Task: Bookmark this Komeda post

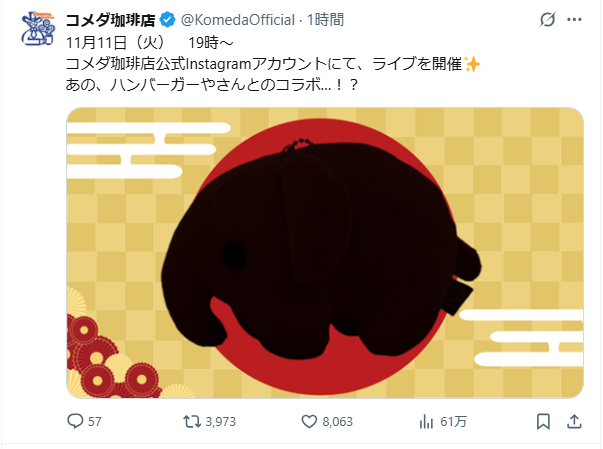Action: tap(543, 421)
